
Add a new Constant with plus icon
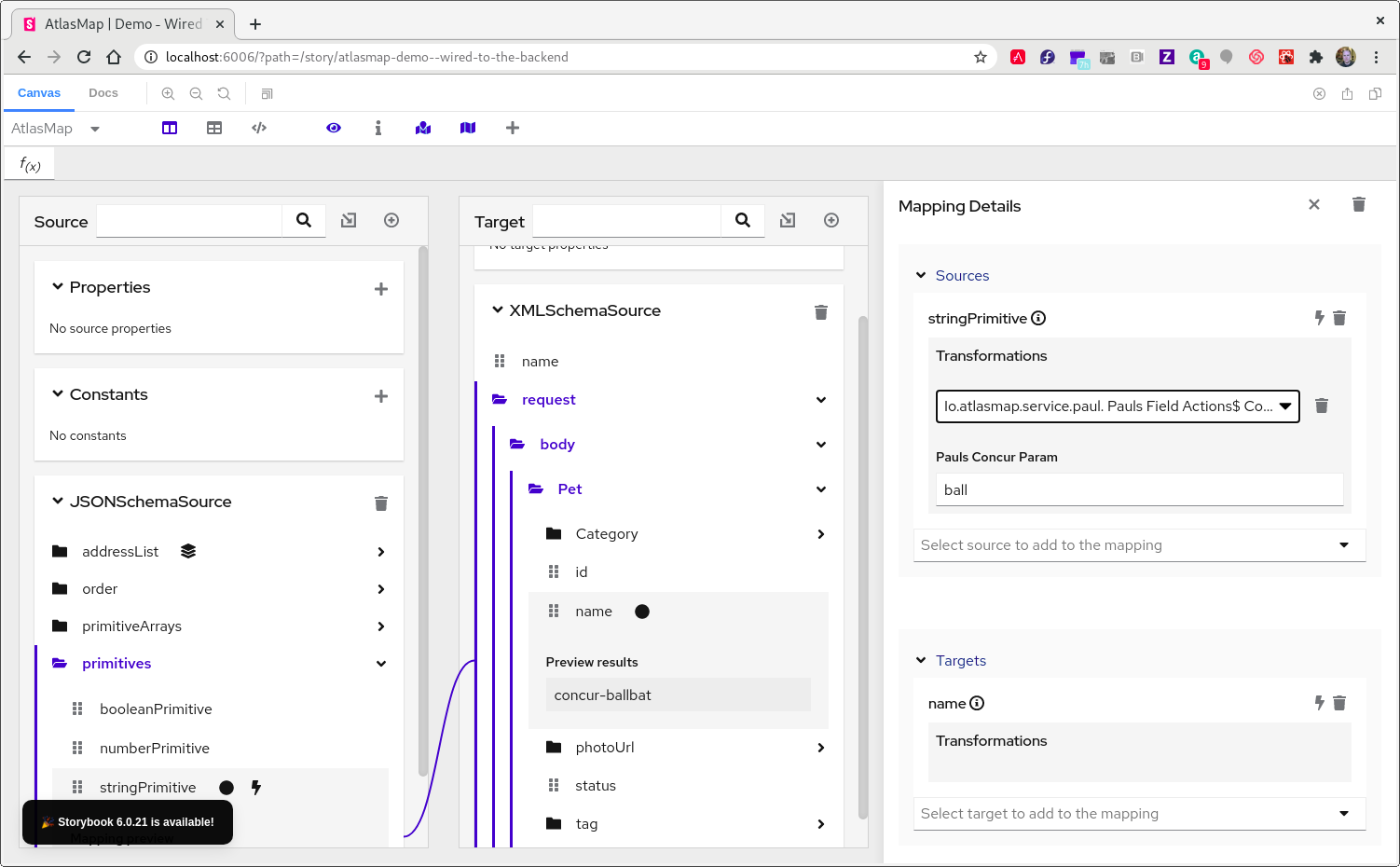[x=380, y=396]
